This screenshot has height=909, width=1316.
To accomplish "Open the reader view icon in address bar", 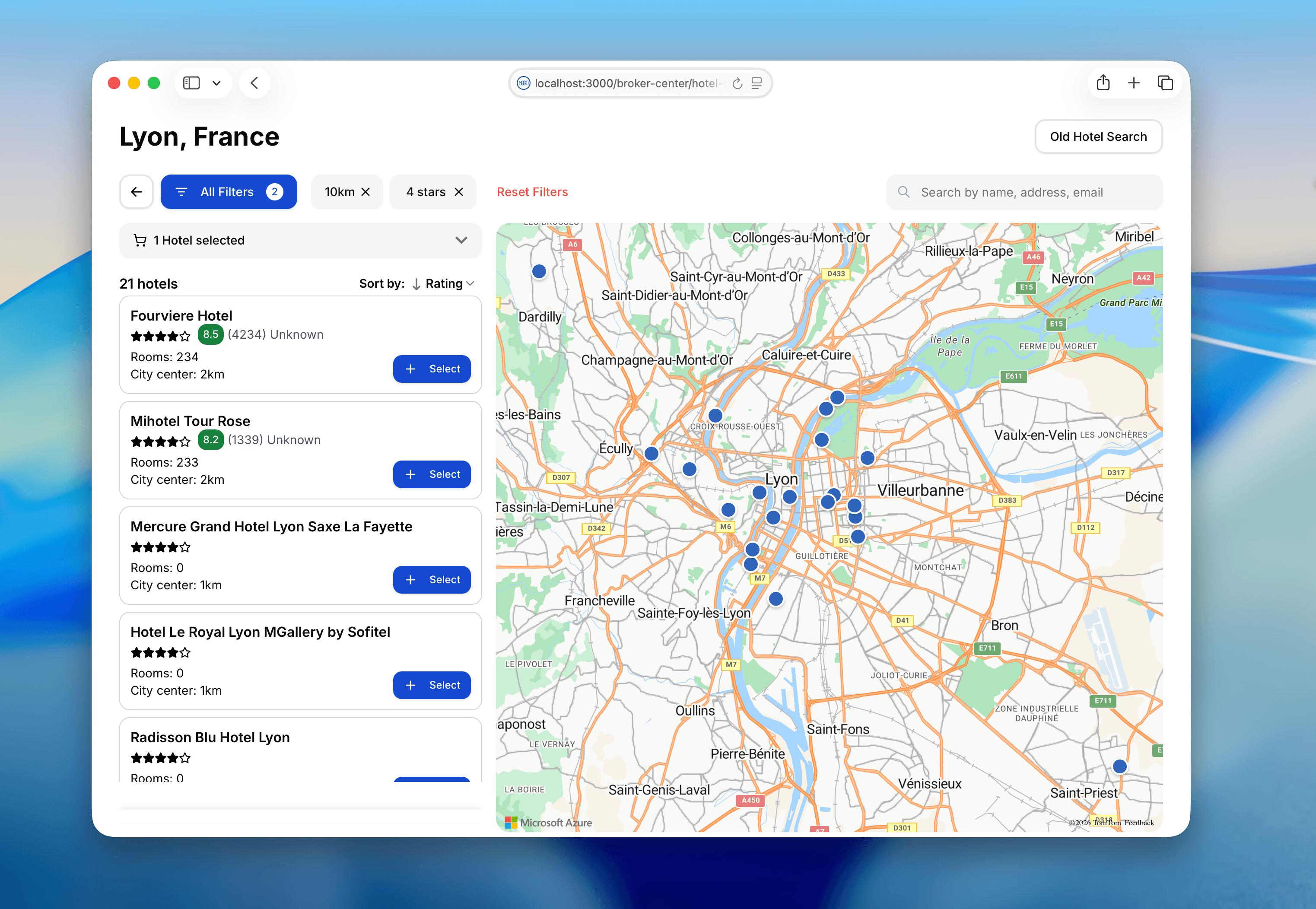I will click(x=756, y=83).
